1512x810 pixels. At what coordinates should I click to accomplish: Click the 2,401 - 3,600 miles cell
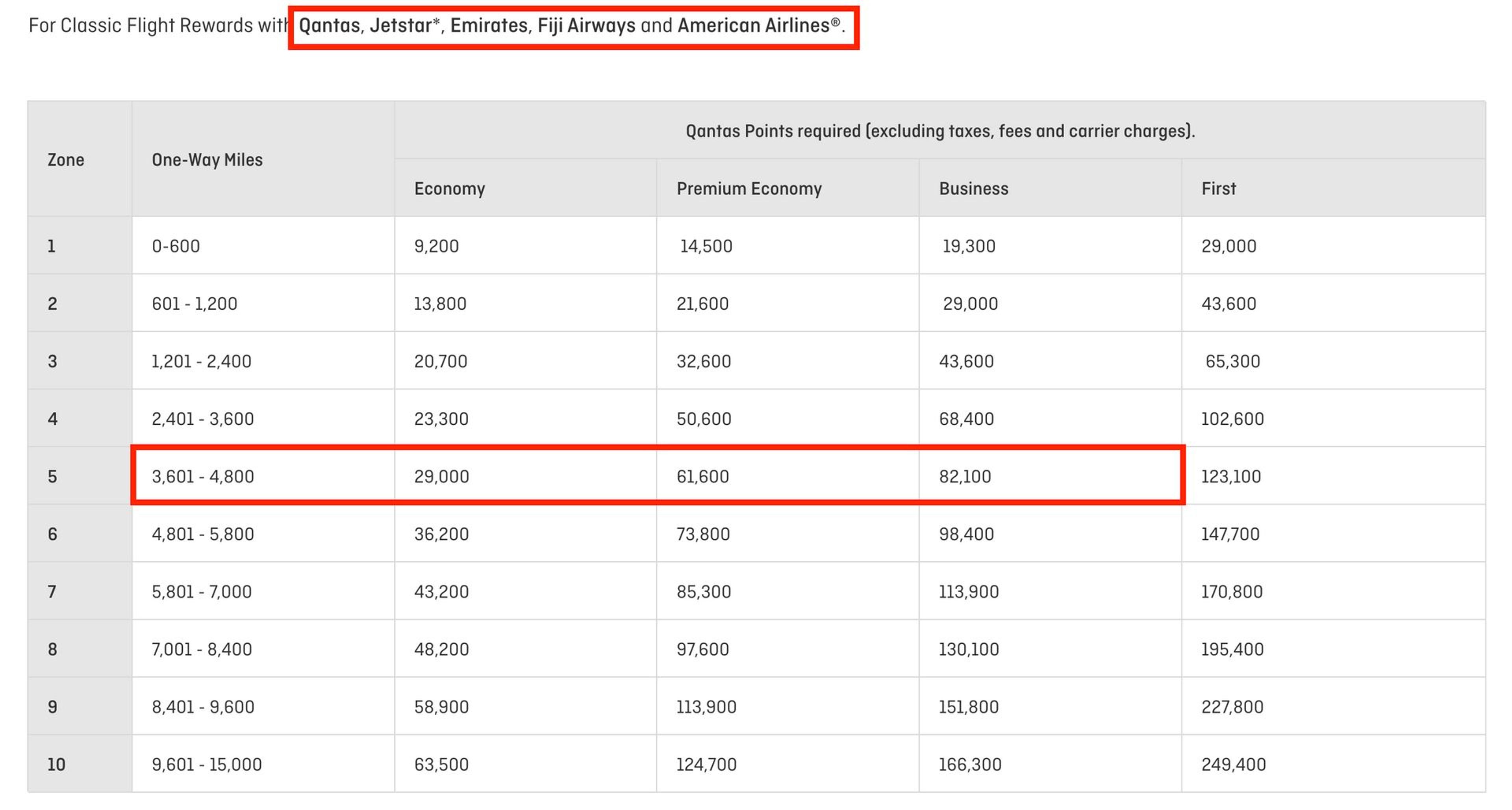263,418
